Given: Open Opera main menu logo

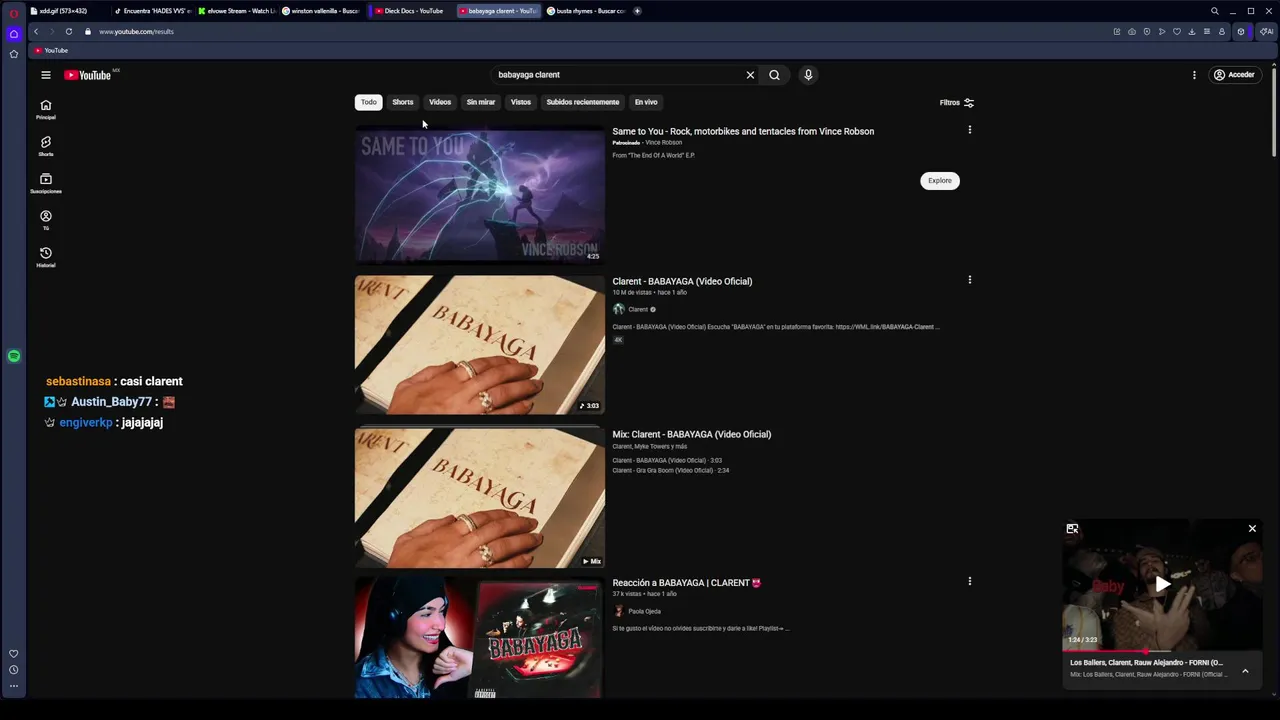Looking at the screenshot, I should 14,13.
